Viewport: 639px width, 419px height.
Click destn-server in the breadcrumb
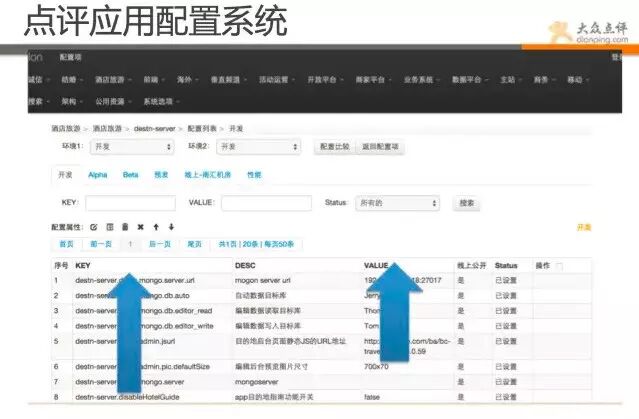click(154, 129)
